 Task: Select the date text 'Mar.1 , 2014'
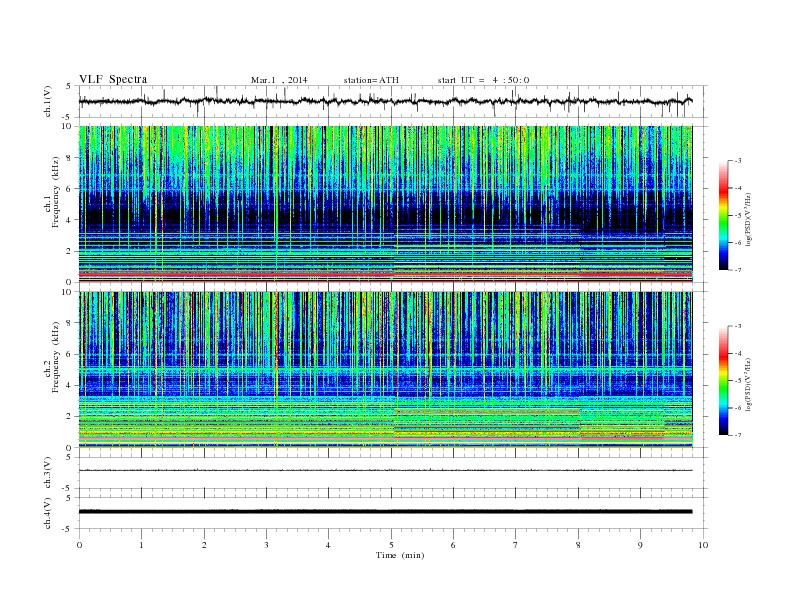(x=279, y=80)
